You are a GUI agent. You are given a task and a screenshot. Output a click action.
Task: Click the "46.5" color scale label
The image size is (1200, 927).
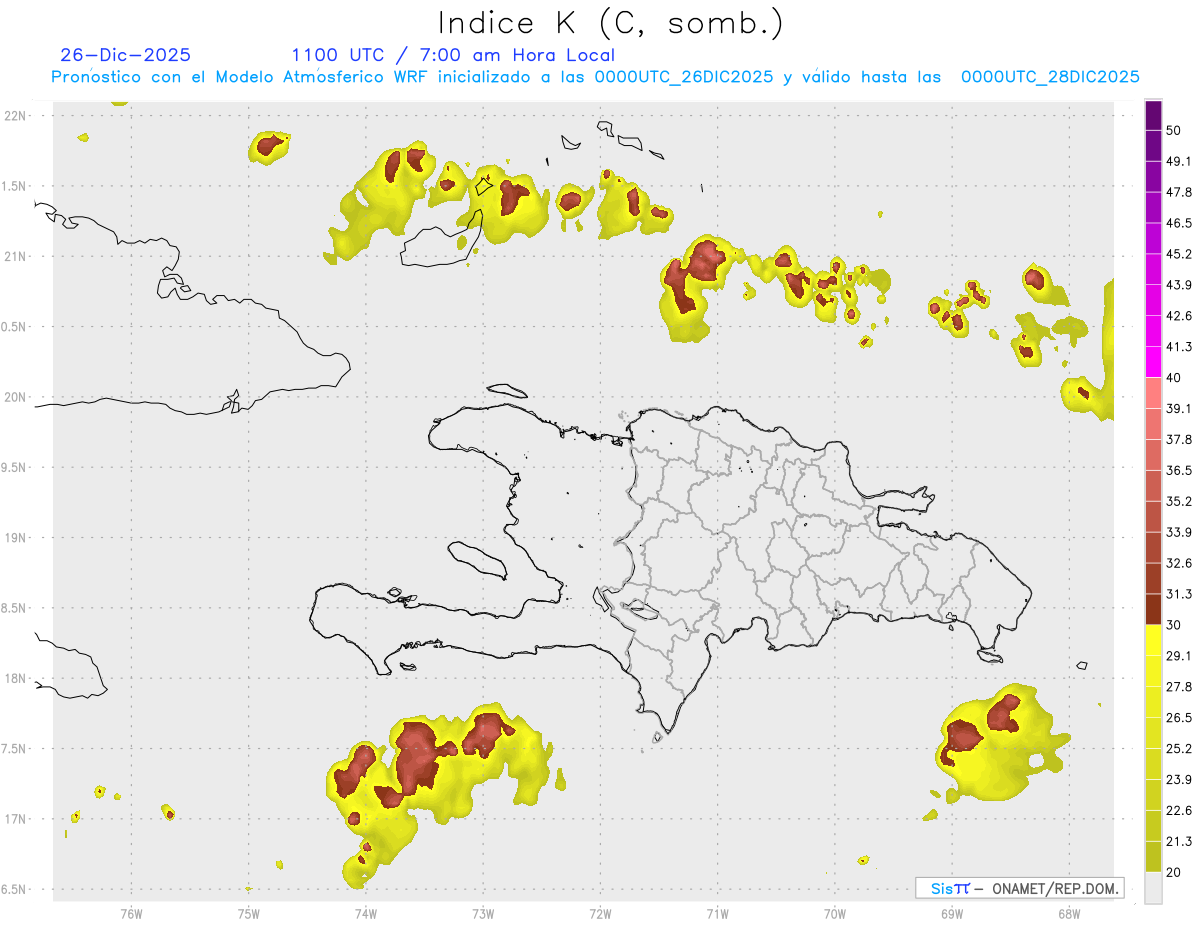coord(1179,223)
